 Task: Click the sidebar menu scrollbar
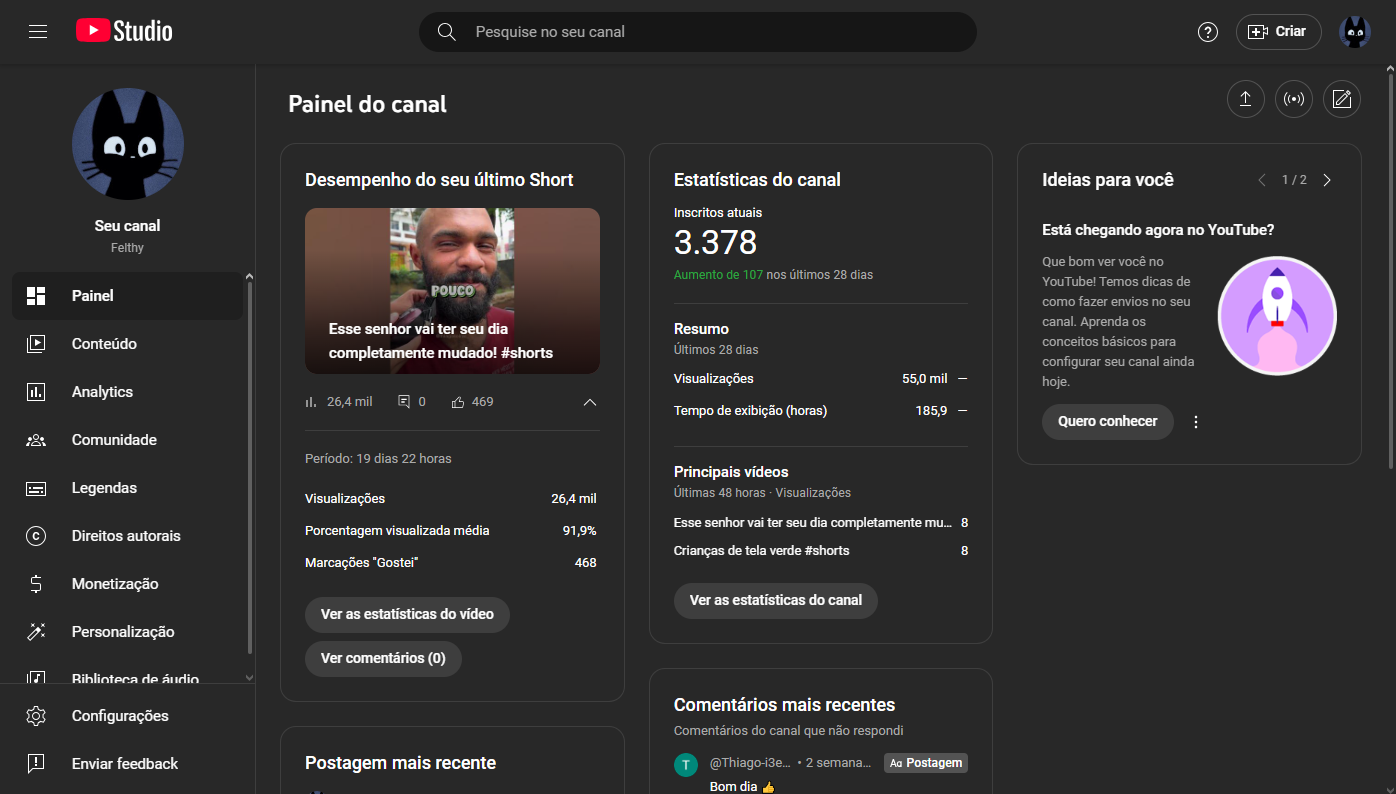[250, 468]
